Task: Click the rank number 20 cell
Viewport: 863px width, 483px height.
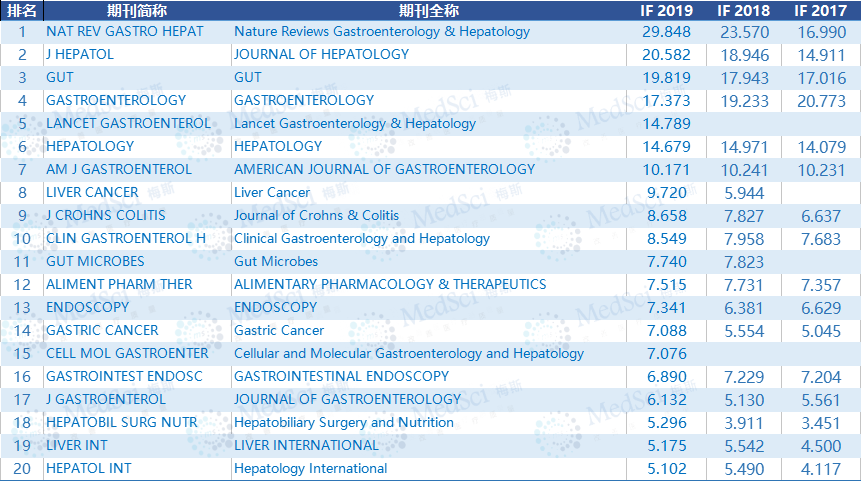Action: point(21,468)
